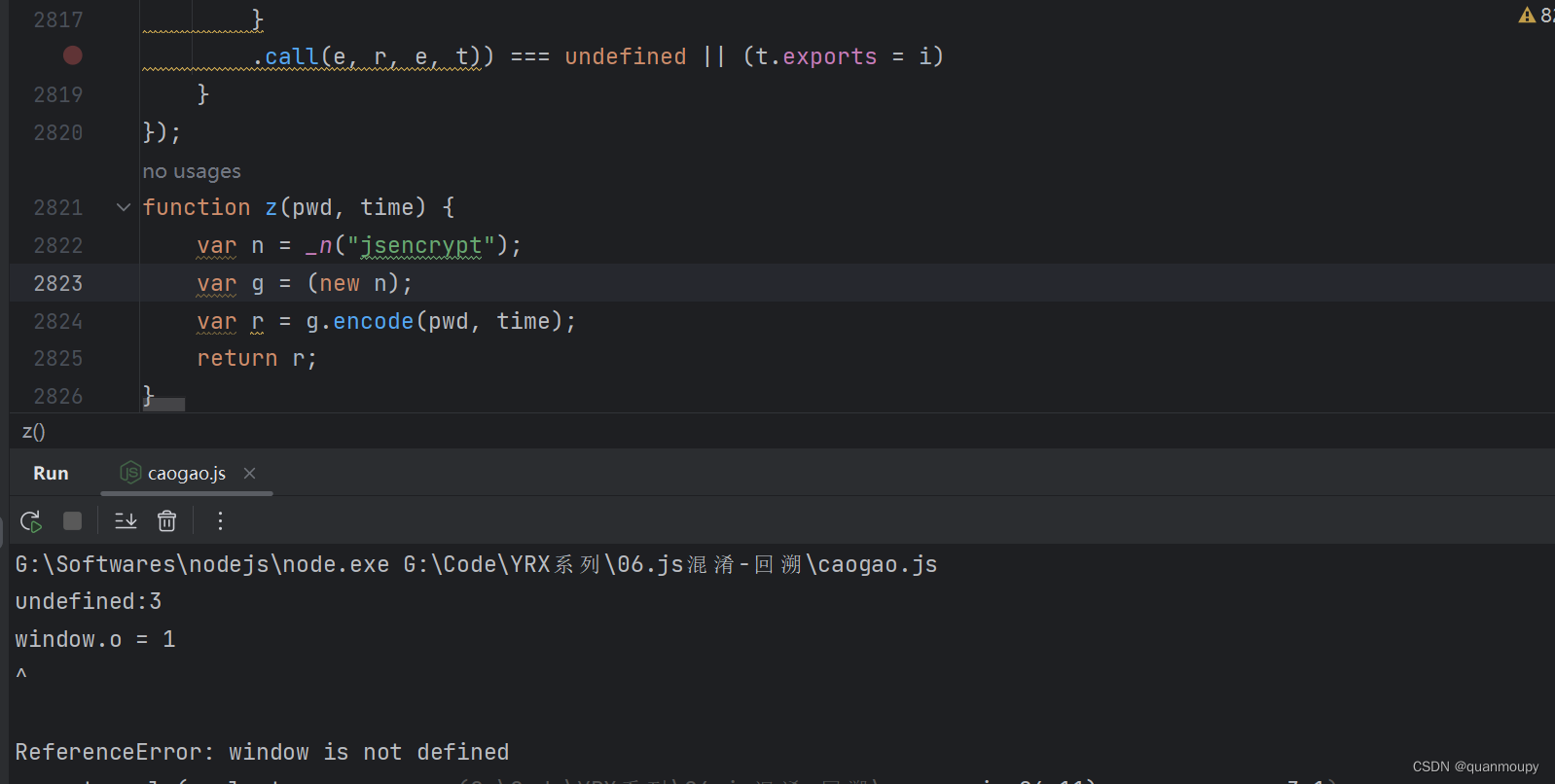
Task: Open the more actions menu in Run toolbar
Action: [x=221, y=521]
